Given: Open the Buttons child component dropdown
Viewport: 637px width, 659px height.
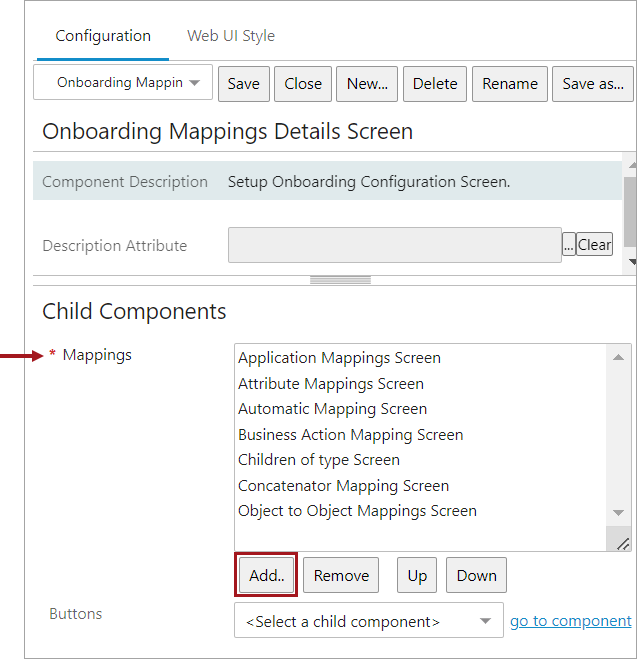Looking at the screenshot, I should pos(369,621).
